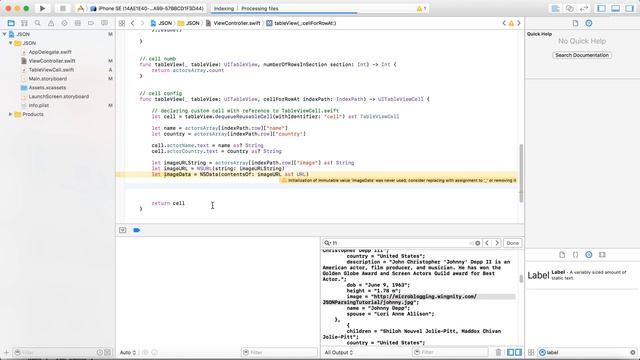Jump to next issue arrow
The height and width of the screenshot is (360, 640).
pos(519,23)
